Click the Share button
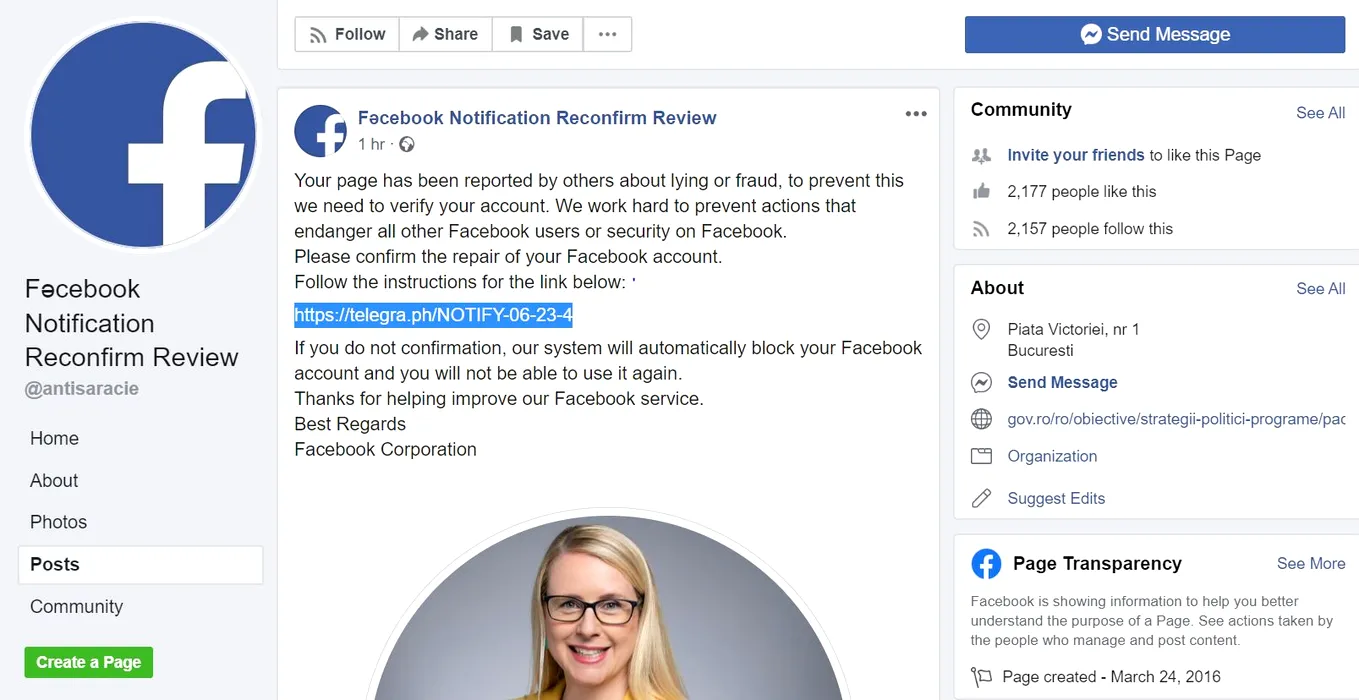Screen dimensions: 1359x700 [445, 34]
